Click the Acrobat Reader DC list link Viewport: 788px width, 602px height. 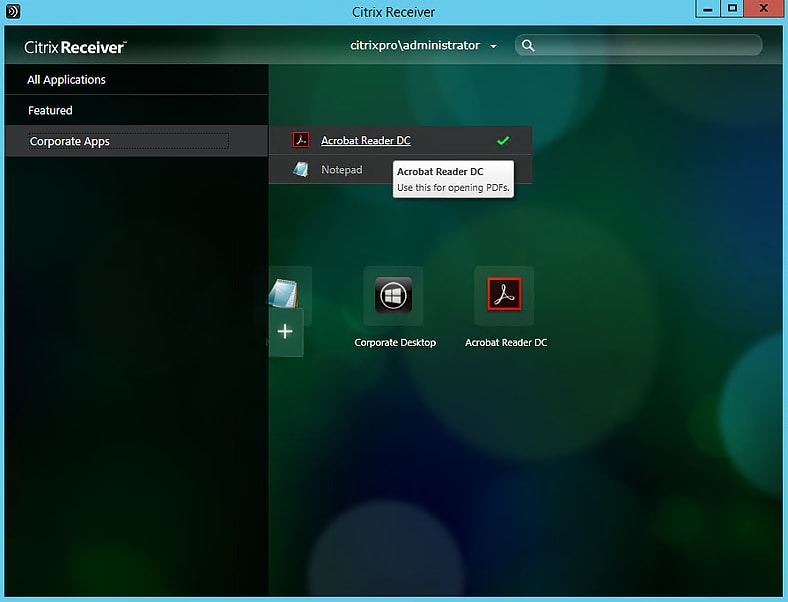pyautogui.click(x=366, y=141)
